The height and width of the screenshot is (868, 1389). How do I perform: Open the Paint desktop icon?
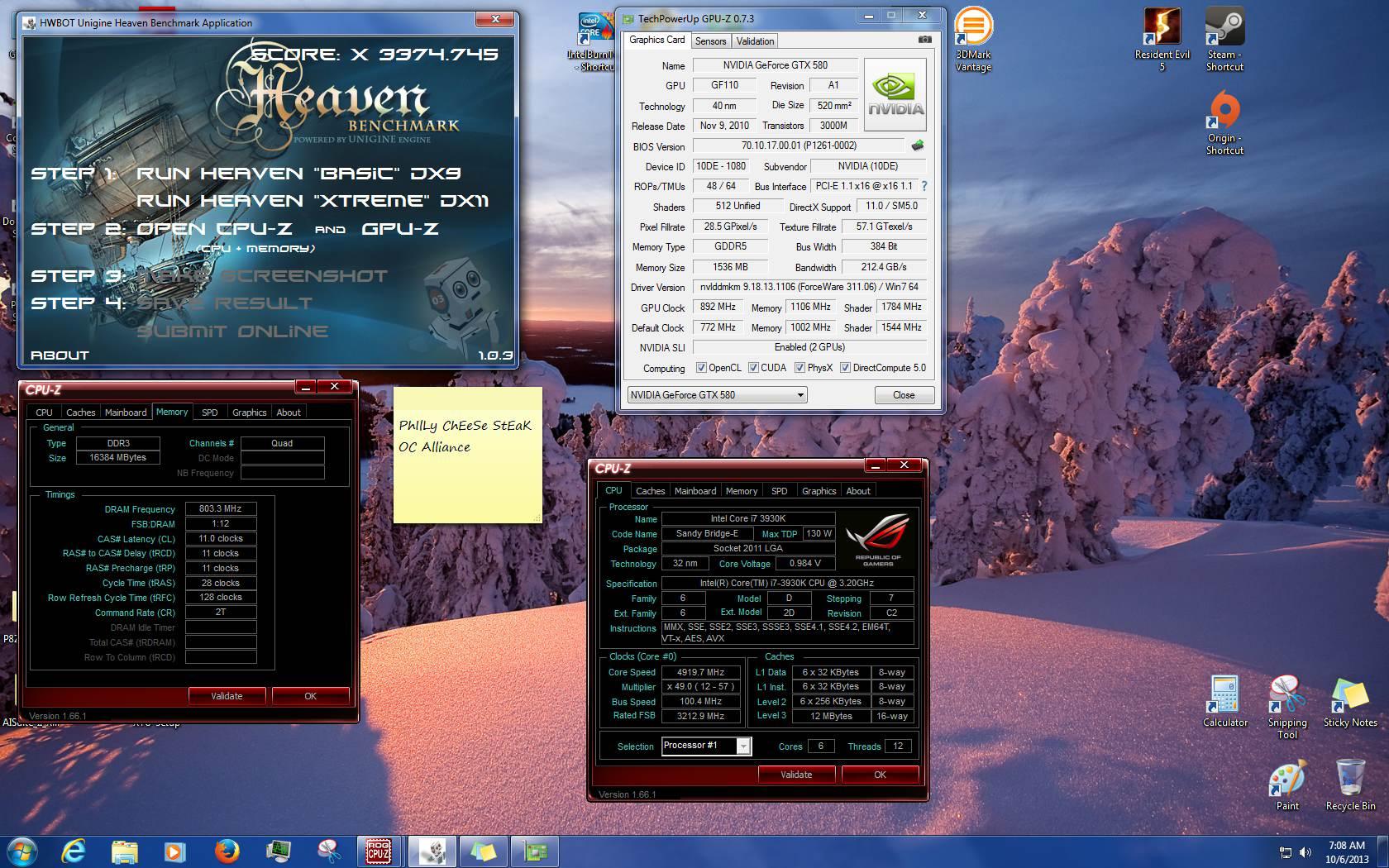coord(1287,785)
